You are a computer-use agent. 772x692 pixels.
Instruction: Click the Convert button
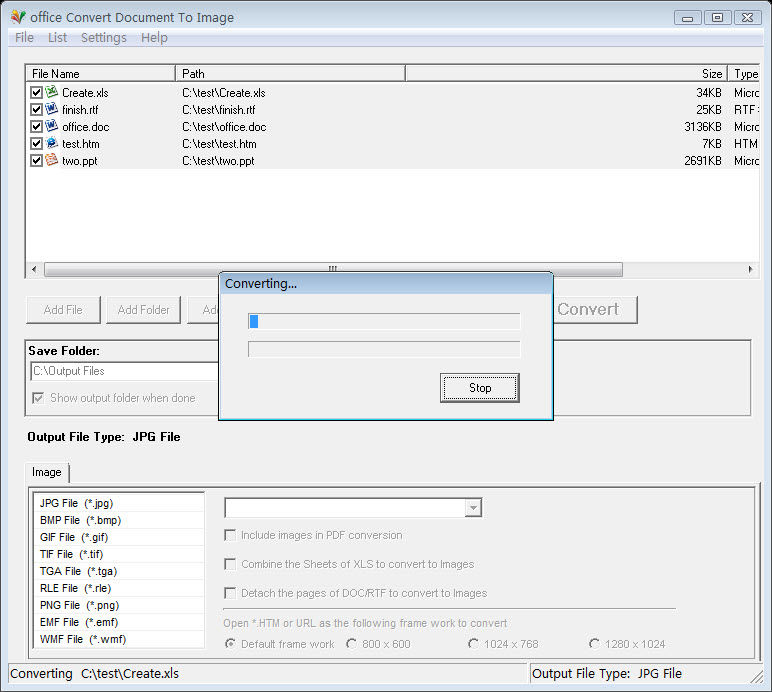595,310
